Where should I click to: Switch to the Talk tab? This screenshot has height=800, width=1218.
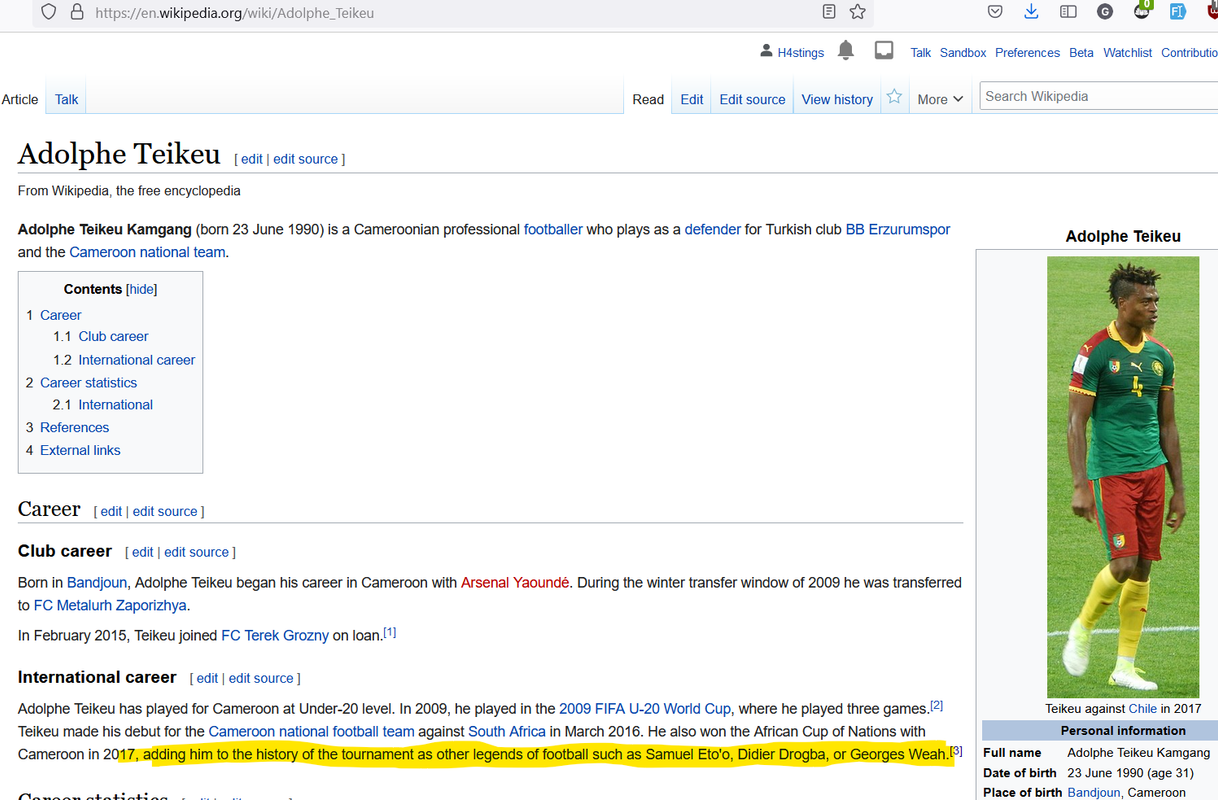[67, 99]
